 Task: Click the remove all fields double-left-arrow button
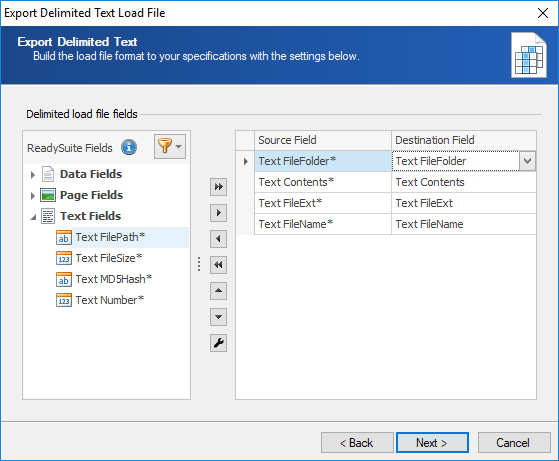click(x=218, y=265)
